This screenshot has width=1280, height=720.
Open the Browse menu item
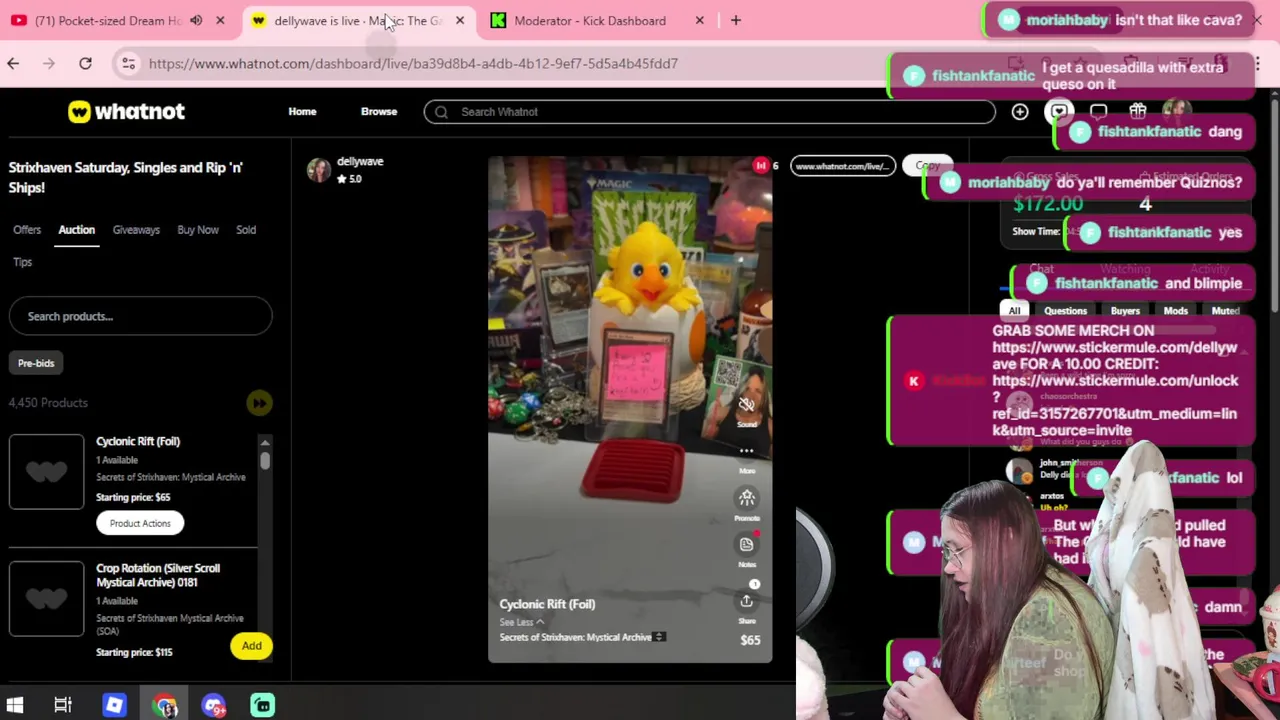click(x=379, y=111)
